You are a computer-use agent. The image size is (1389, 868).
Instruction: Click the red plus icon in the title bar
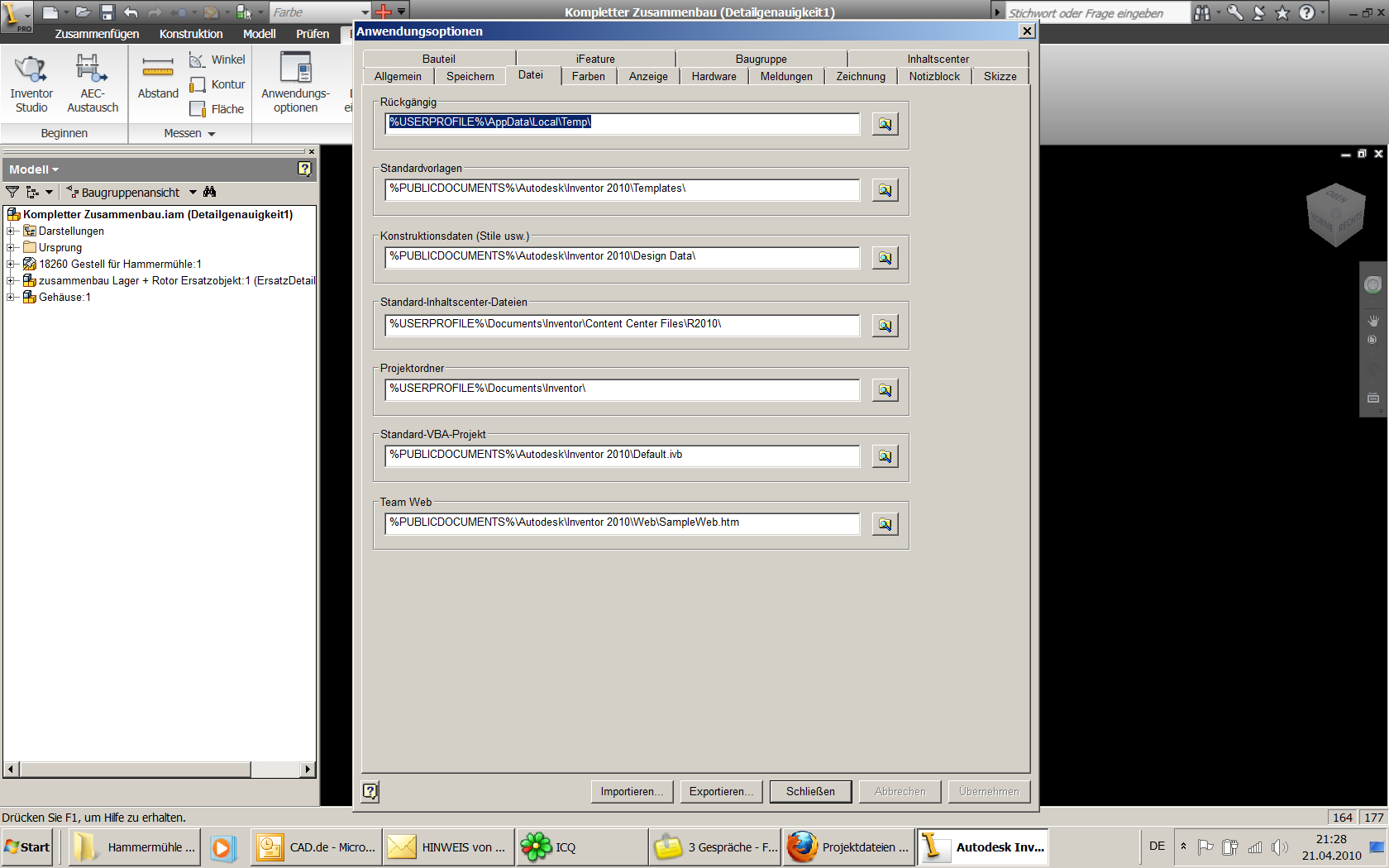[x=384, y=12]
